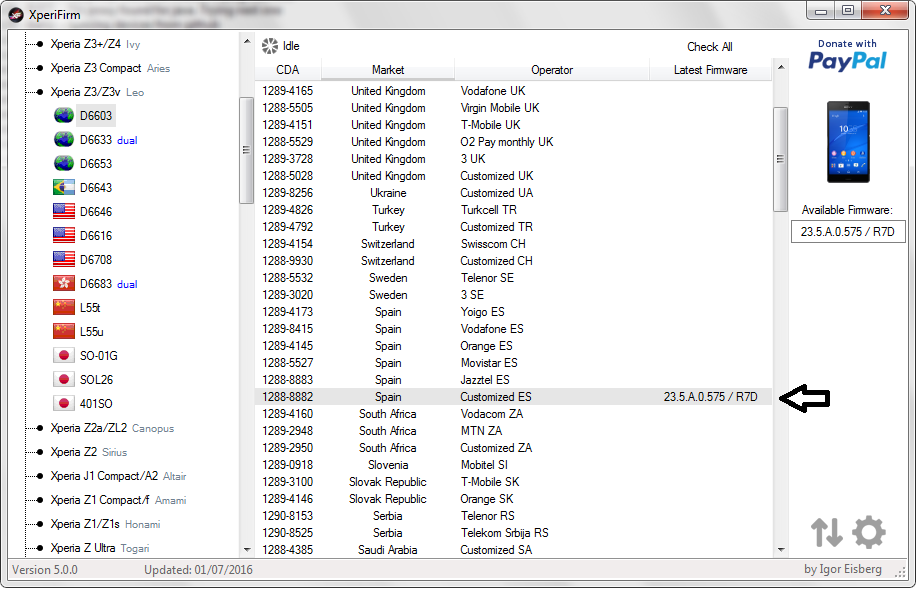Expand Xperia Z3 Compact Aries node
Screen dimensions: 916x614
tap(37, 68)
